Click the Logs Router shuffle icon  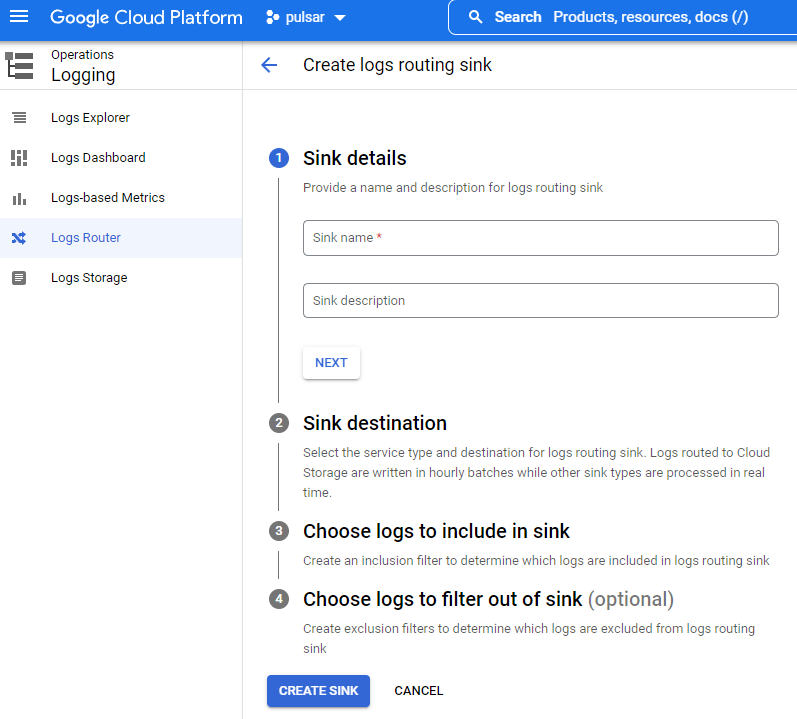[19, 238]
